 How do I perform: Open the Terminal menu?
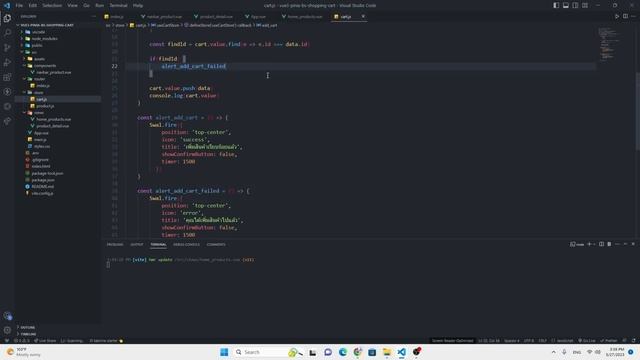tap(118, 5)
